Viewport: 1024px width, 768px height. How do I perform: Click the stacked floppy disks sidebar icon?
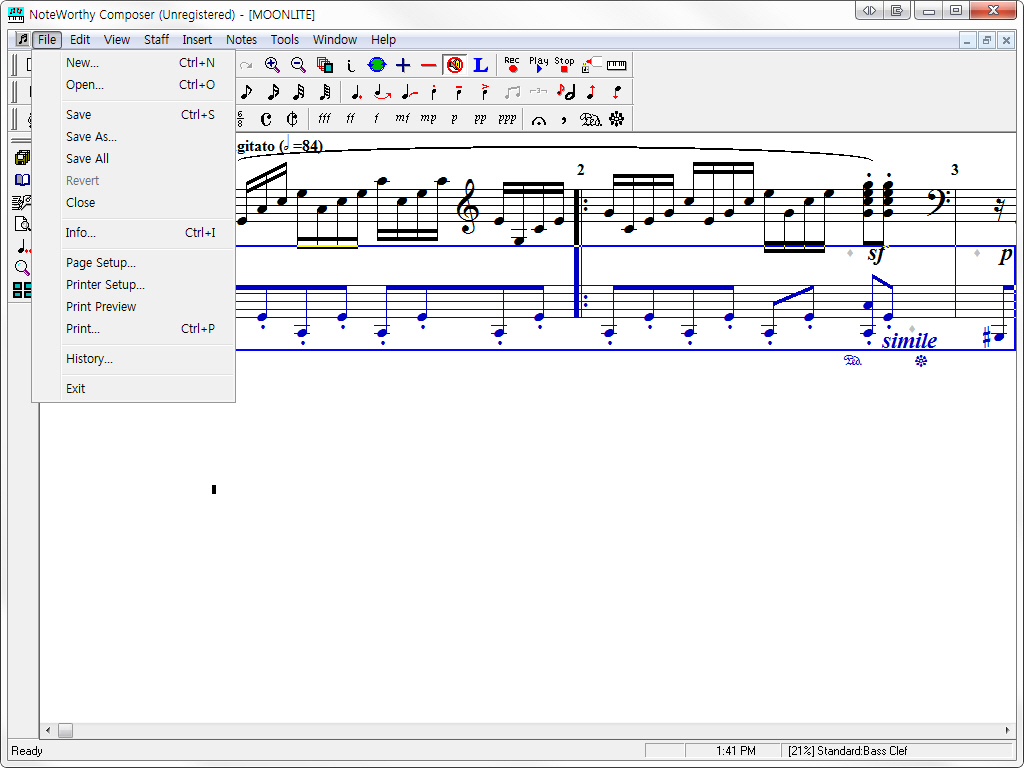coord(22,157)
